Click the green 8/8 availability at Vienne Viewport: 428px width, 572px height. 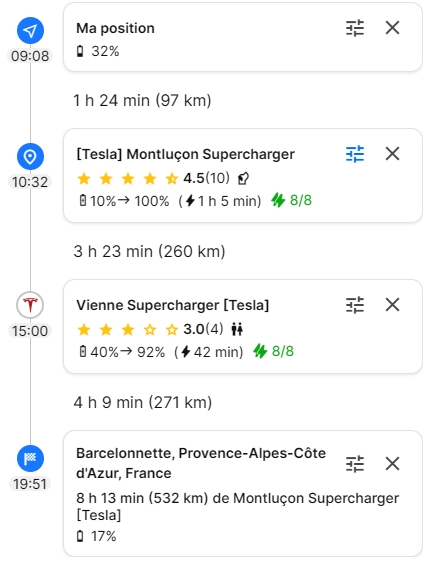274,351
